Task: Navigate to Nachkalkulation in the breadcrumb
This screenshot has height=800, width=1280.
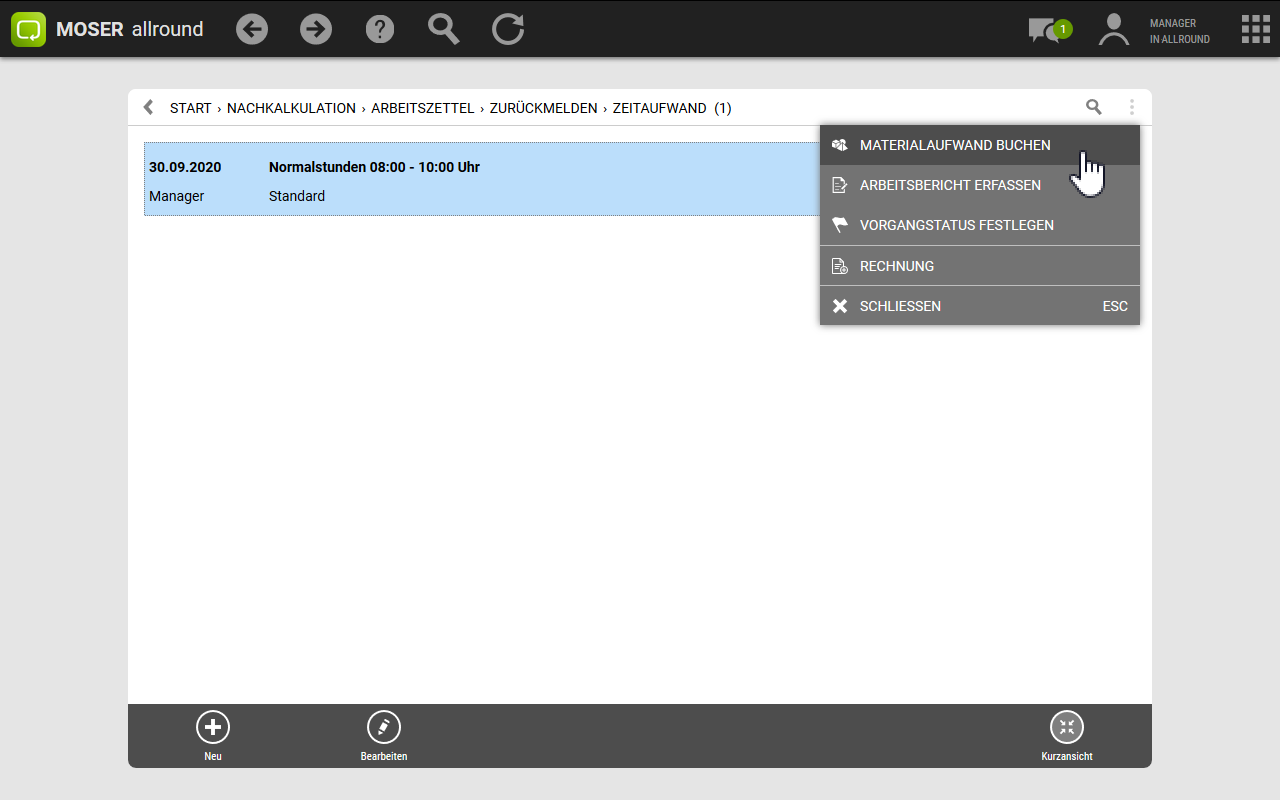Action: [x=291, y=108]
